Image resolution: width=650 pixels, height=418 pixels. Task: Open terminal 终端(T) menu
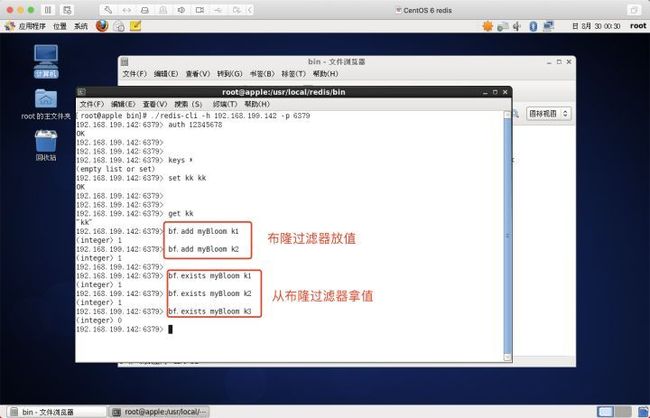click(225, 104)
